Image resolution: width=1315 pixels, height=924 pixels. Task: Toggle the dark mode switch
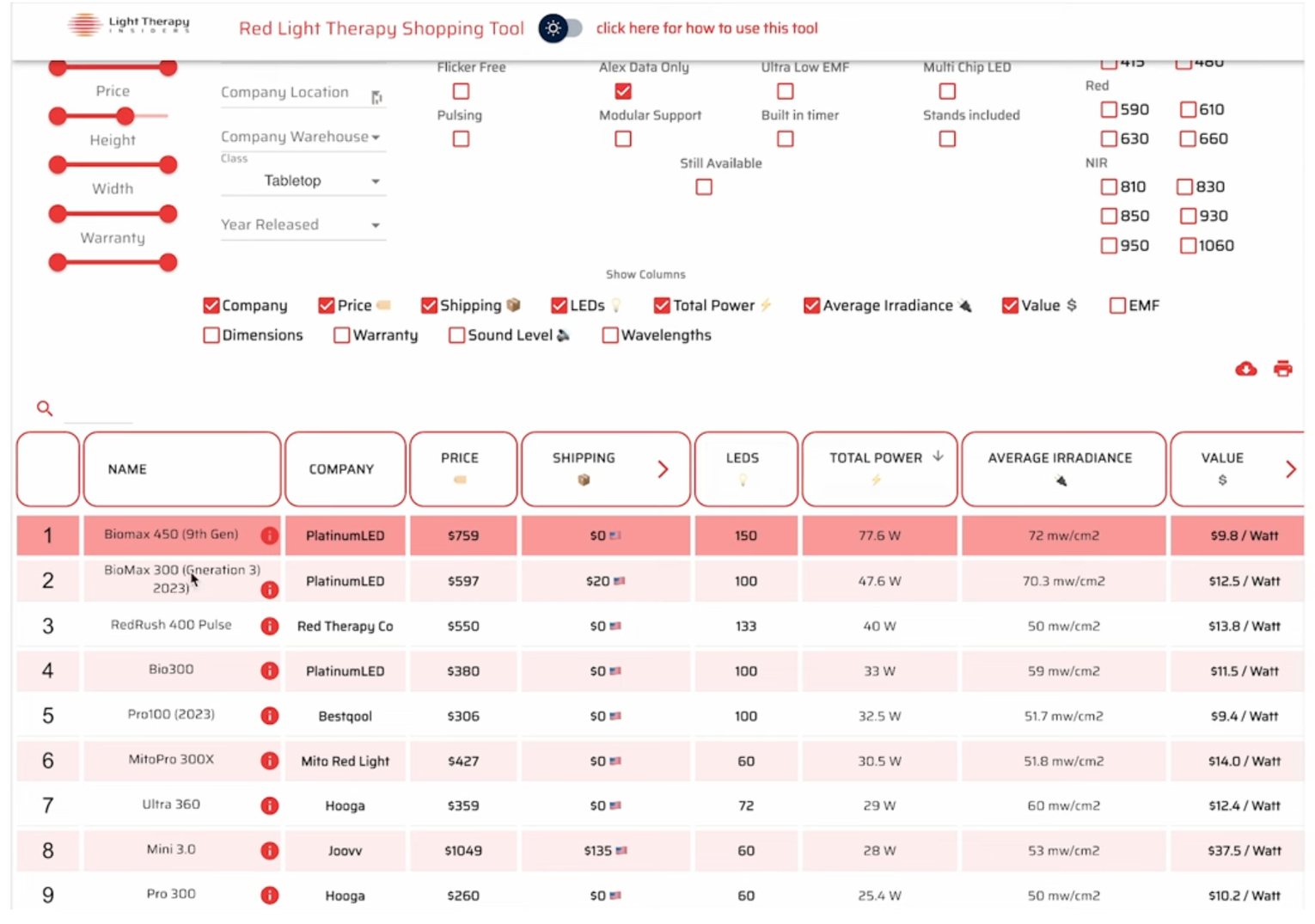coord(560,28)
